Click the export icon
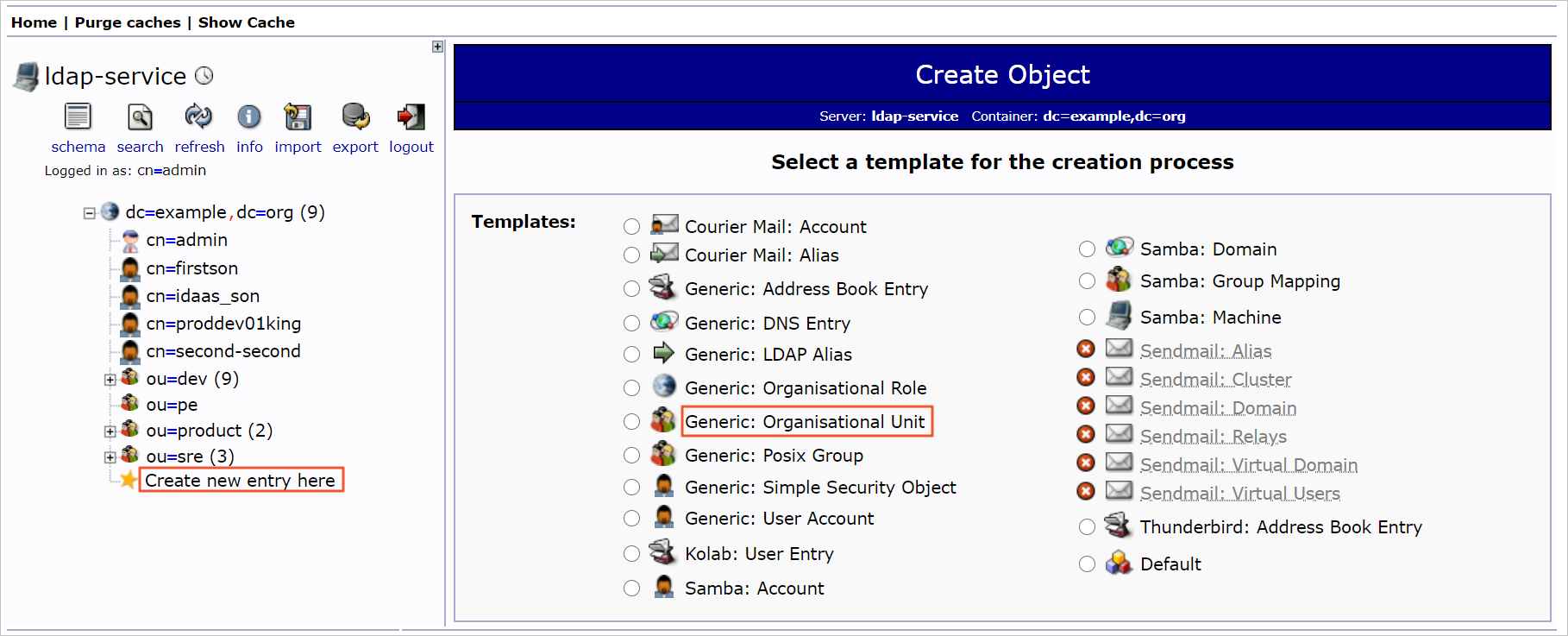 [x=355, y=116]
